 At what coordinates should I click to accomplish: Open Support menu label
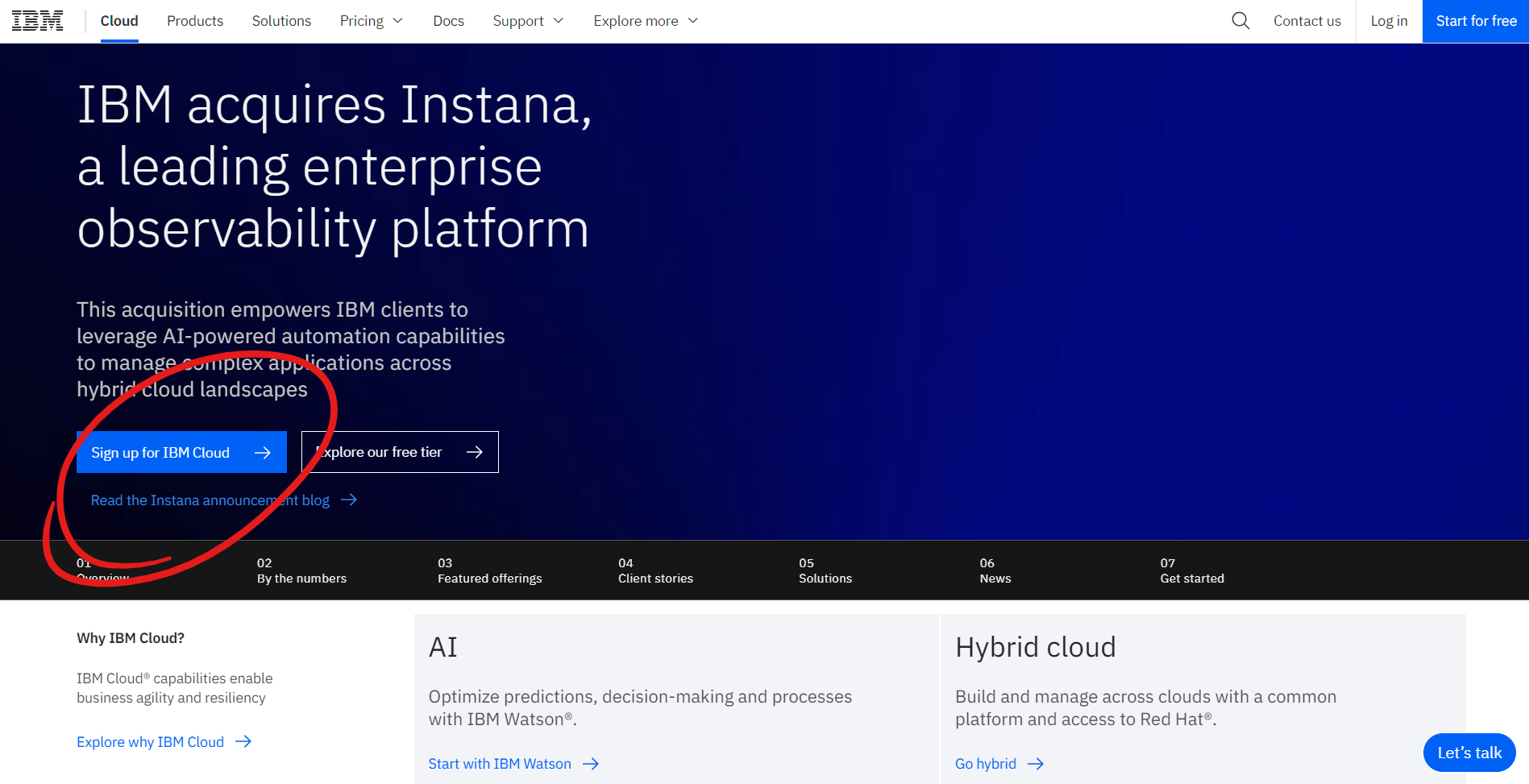tap(518, 21)
